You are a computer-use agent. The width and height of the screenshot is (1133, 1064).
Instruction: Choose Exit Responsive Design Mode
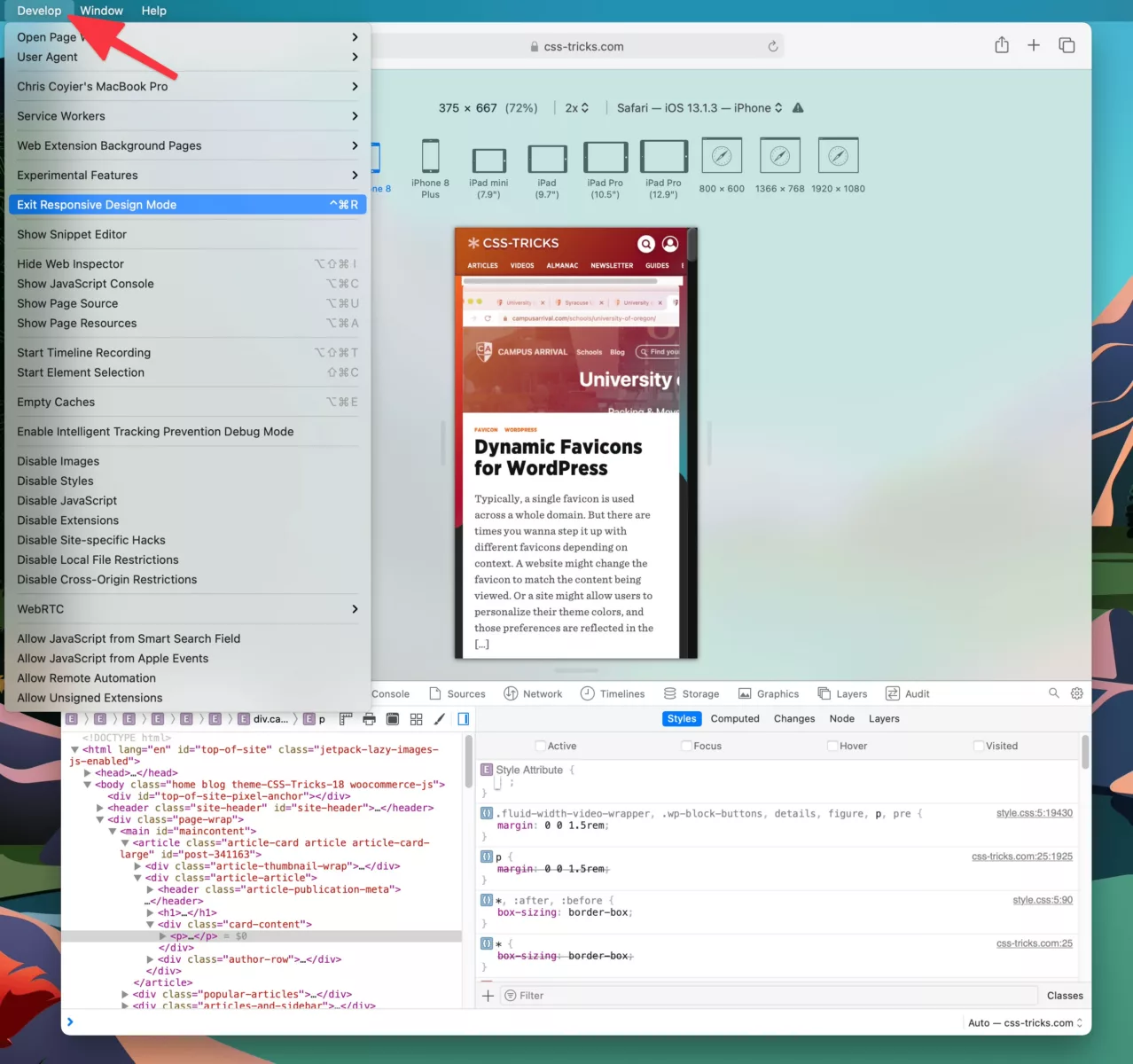click(x=187, y=205)
